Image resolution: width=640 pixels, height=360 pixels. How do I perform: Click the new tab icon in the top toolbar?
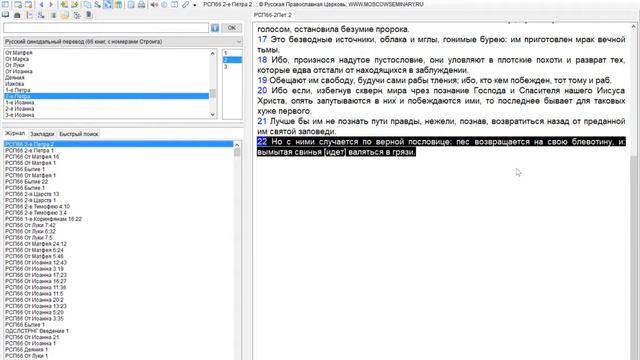pyautogui.click(x=18, y=4)
